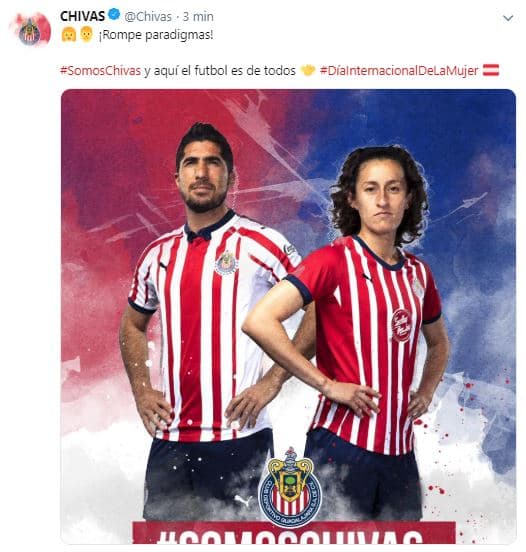Click the woman face emoji

coord(69,35)
